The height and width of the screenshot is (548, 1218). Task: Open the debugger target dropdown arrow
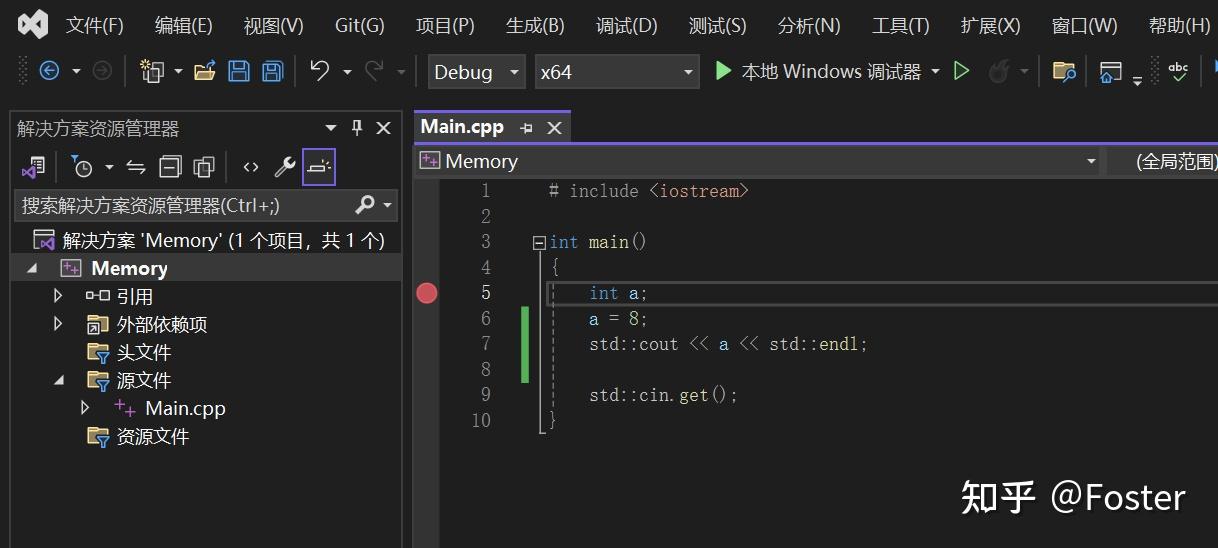[935, 71]
